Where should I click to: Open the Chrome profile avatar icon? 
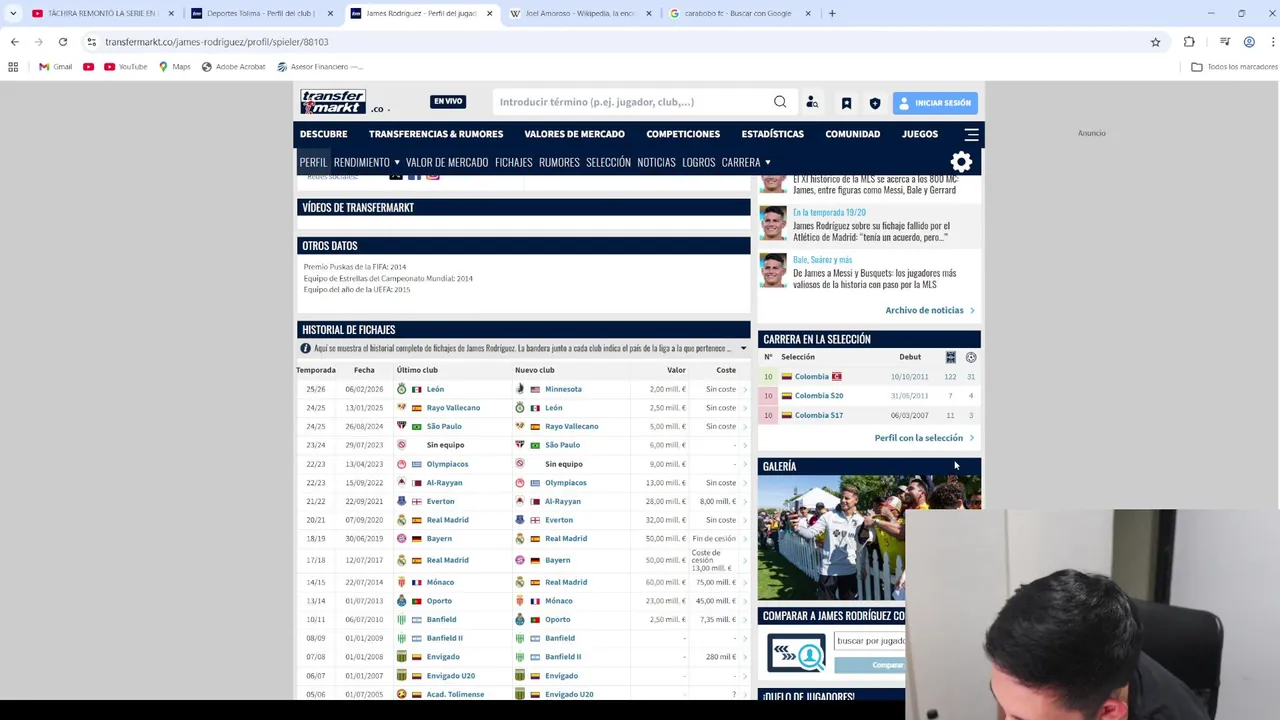point(1249,42)
